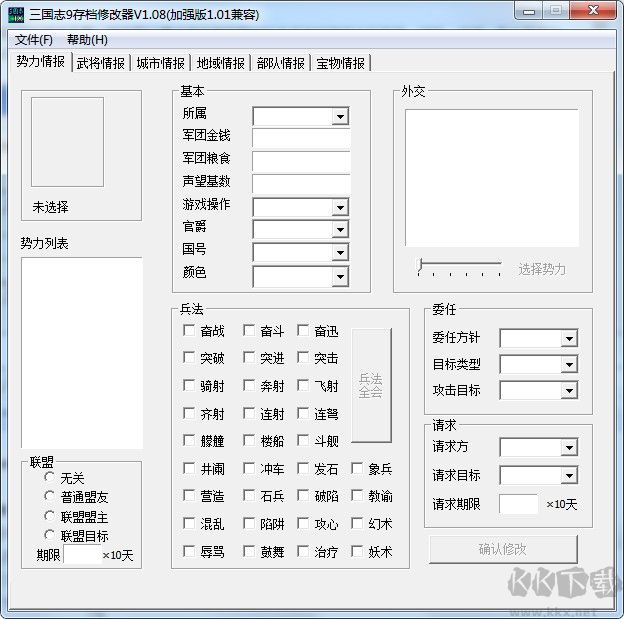The width and height of the screenshot is (624, 619).
Task: Open the 文件(F) menu
Action: (x=34, y=40)
